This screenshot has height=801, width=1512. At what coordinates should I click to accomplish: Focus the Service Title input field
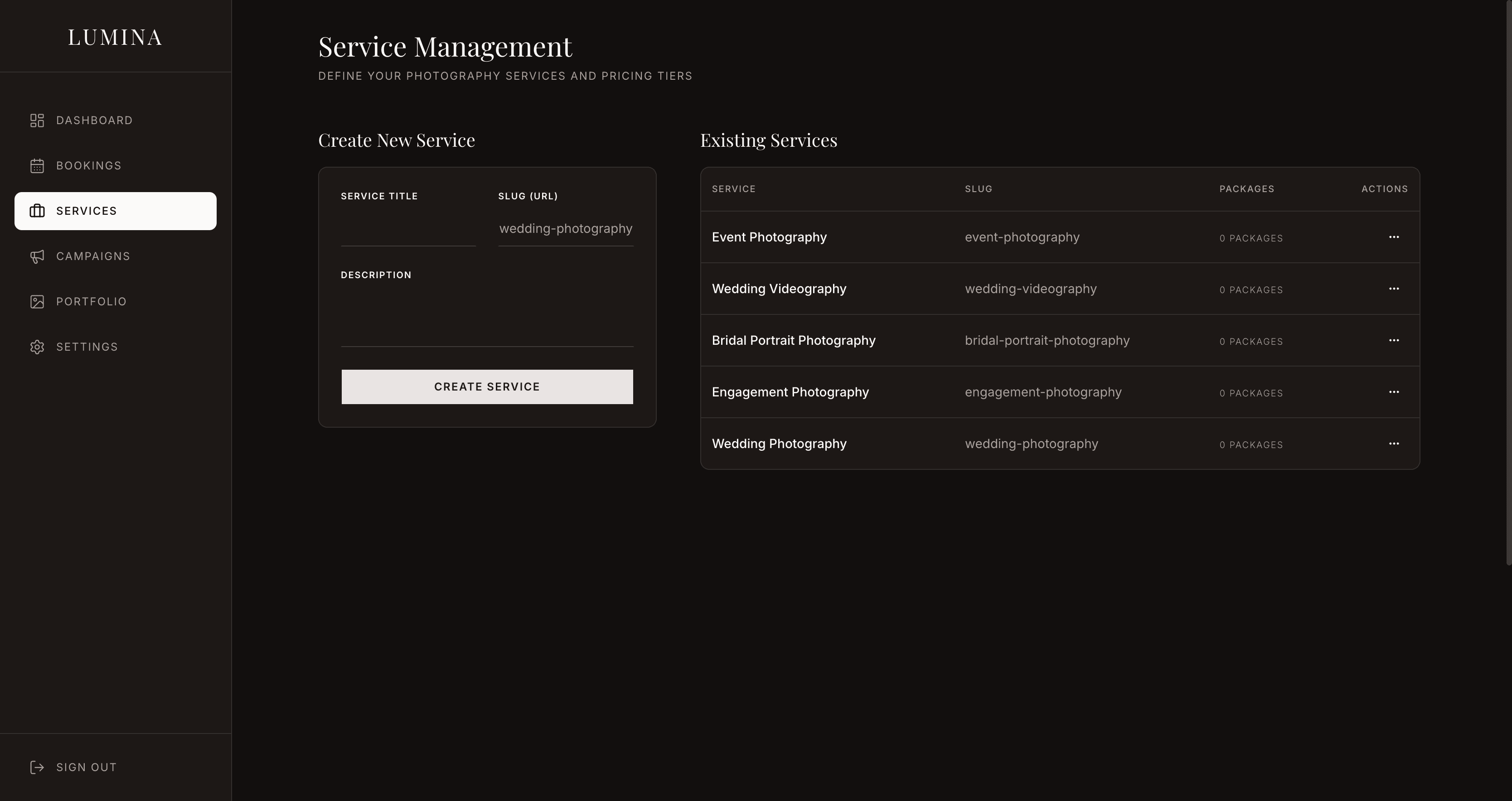click(408, 229)
